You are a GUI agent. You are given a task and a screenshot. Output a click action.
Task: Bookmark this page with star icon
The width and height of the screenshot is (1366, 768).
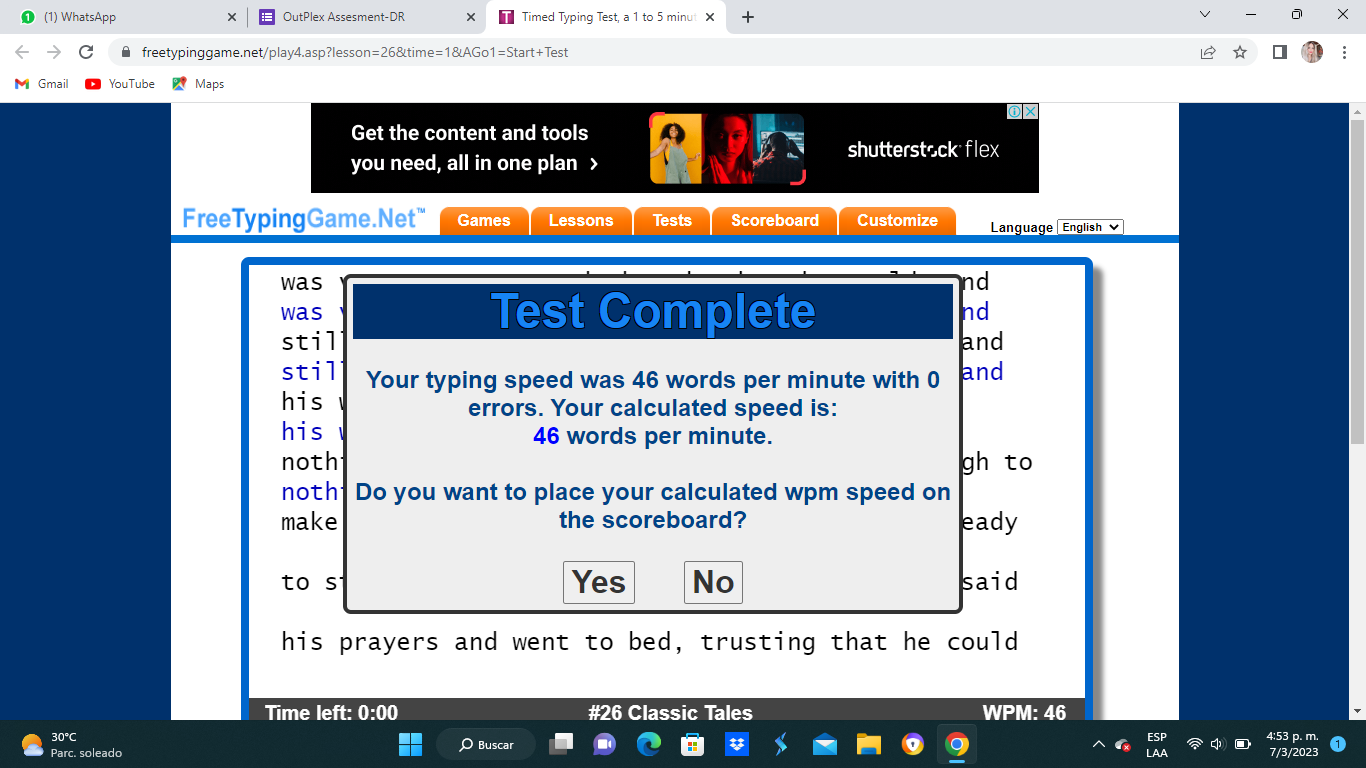(1240, 52)
